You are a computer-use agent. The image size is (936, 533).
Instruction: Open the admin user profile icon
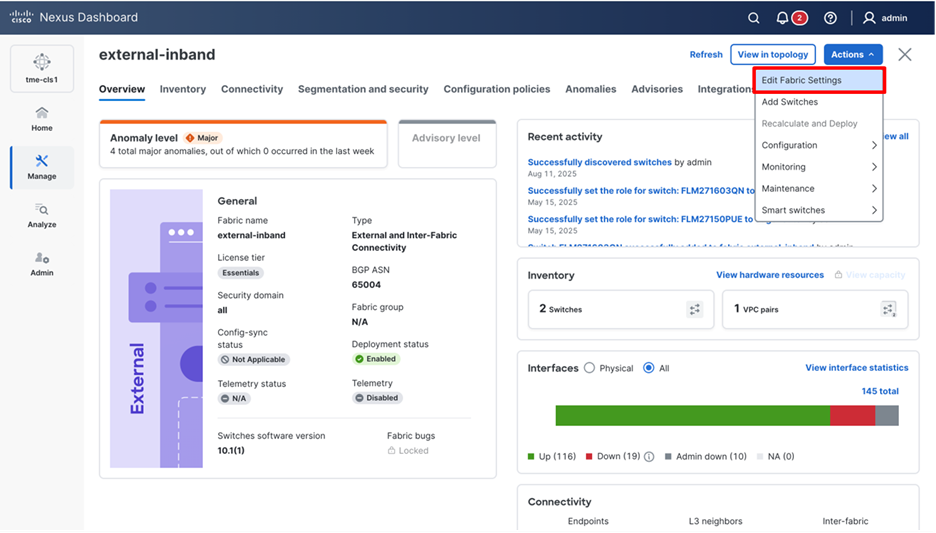click(869, 18)
